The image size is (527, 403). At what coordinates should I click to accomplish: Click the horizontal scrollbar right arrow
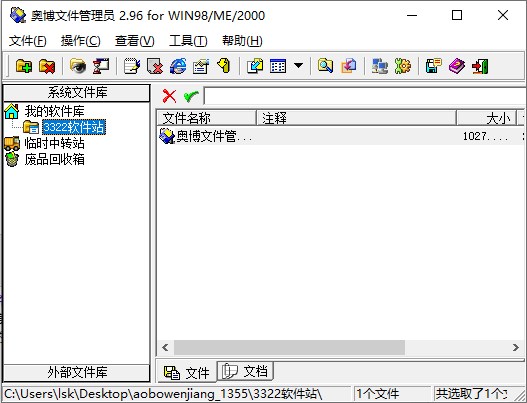[516, 348]
